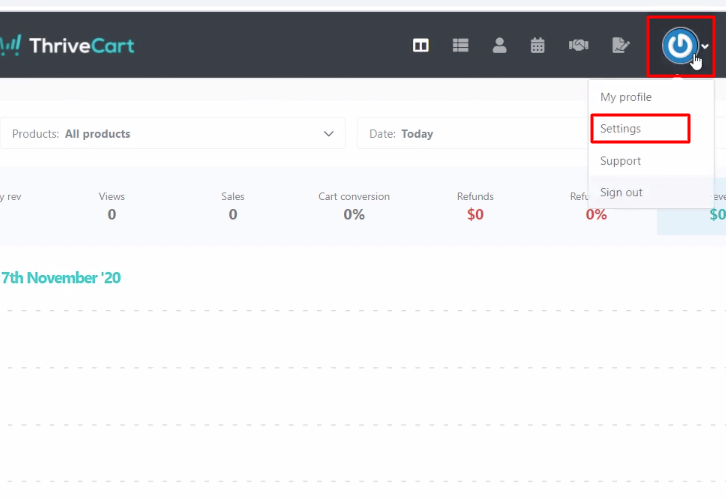Click Sign out in account menu
Screen dimensions: 726x500
621,192
